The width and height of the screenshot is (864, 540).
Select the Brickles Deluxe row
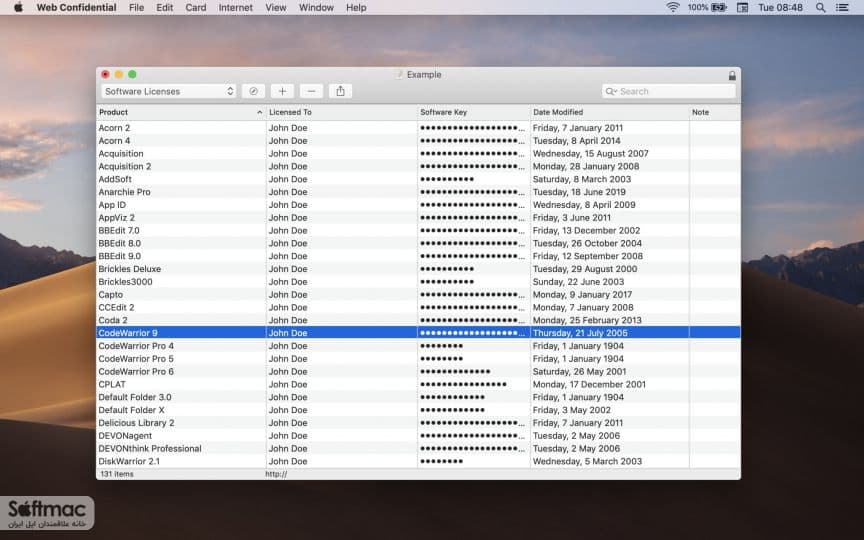tap(418, 269)
